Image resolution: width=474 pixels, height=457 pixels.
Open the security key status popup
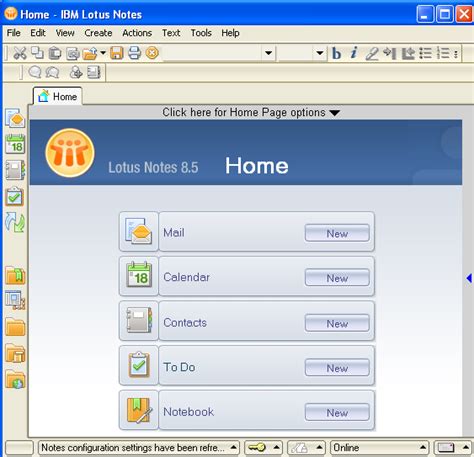click(x=263, y=447)
